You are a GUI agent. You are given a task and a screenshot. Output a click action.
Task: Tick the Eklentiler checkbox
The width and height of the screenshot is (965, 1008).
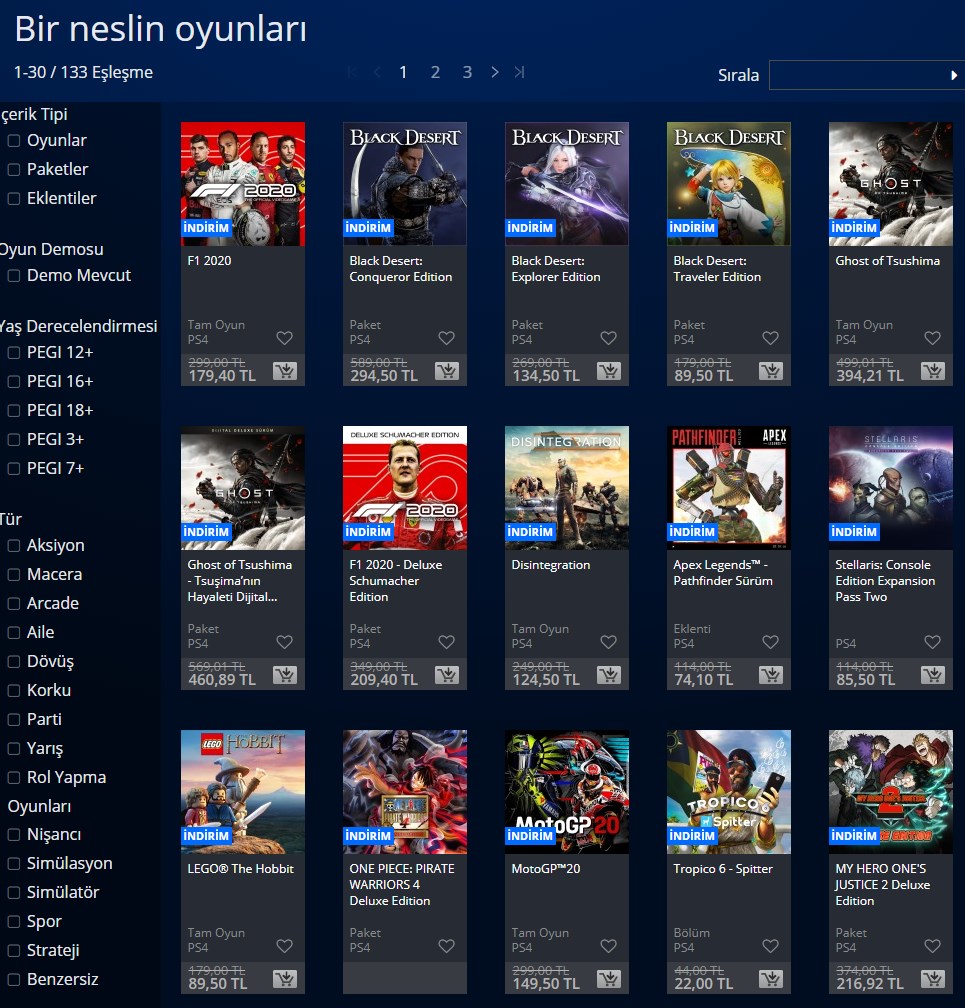14,199
